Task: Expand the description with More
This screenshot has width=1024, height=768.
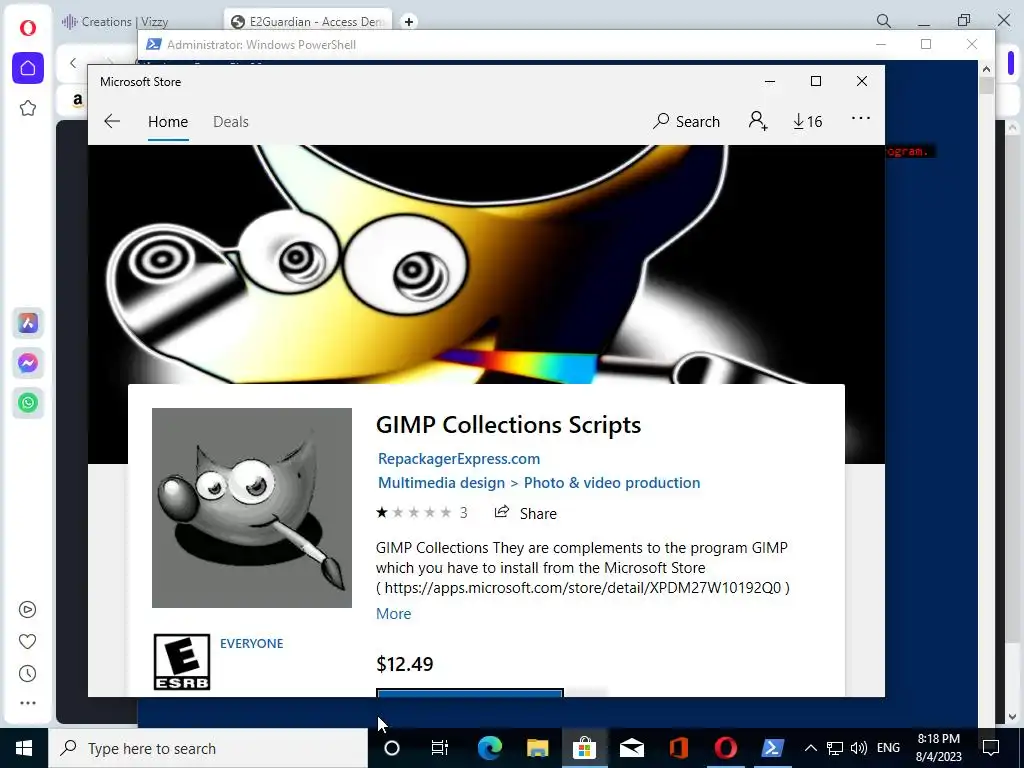Action: pos(393,614)
